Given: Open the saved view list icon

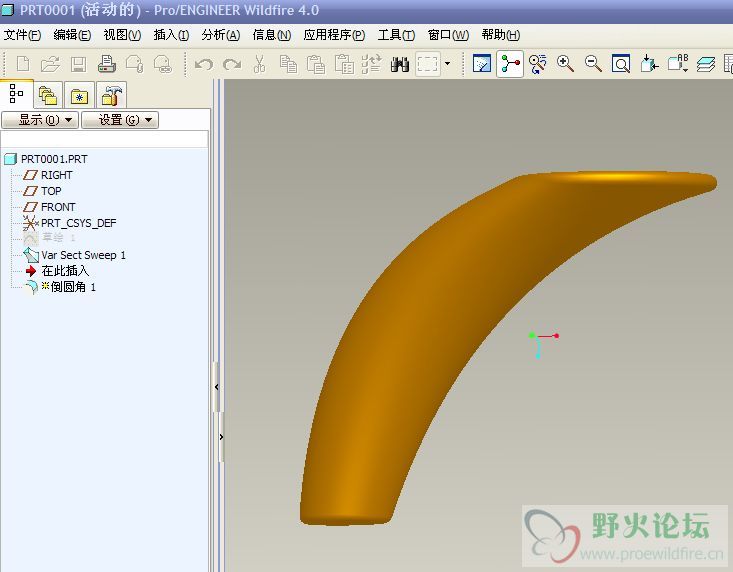Looking at the screenshot, I should click(677, 64).
